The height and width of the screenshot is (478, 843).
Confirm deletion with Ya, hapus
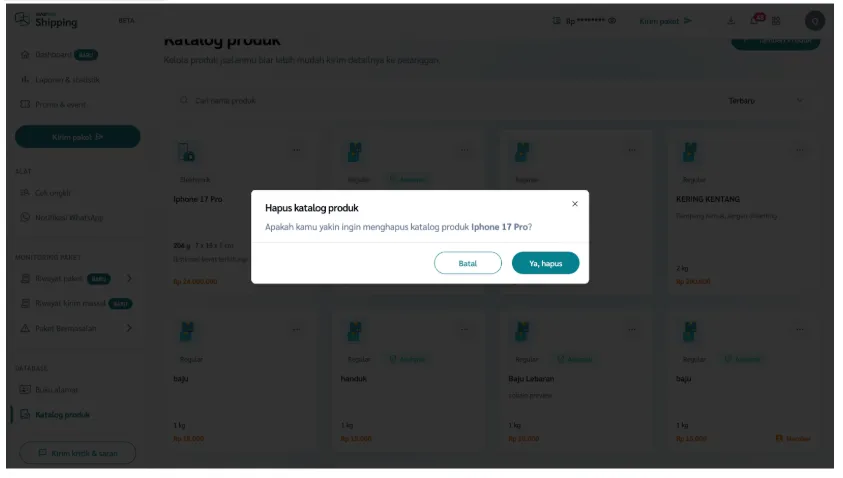(545, 263)
